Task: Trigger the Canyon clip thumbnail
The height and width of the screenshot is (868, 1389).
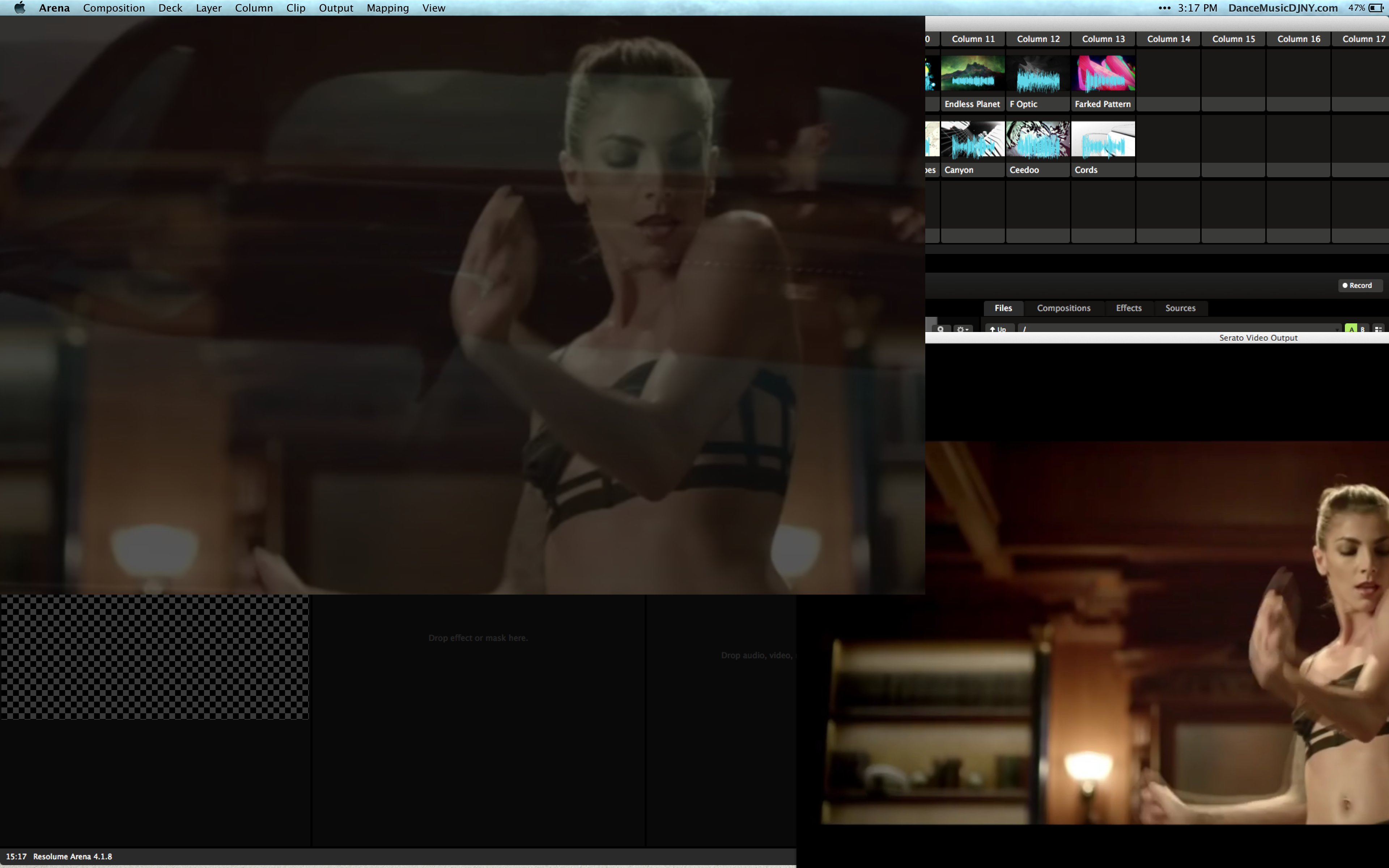Action: pos(972,139)
